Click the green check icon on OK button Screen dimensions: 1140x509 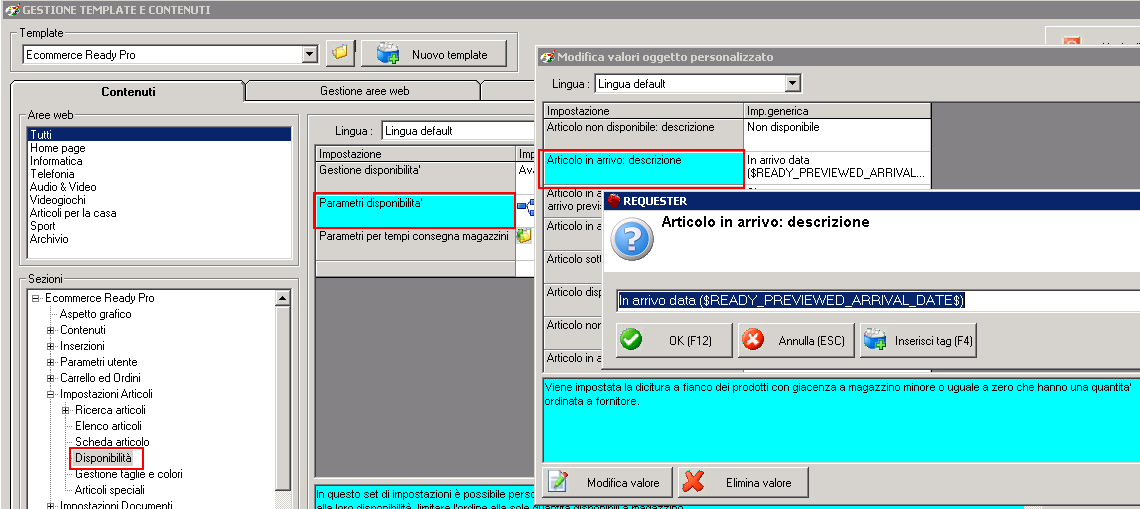tap(631, 340)
